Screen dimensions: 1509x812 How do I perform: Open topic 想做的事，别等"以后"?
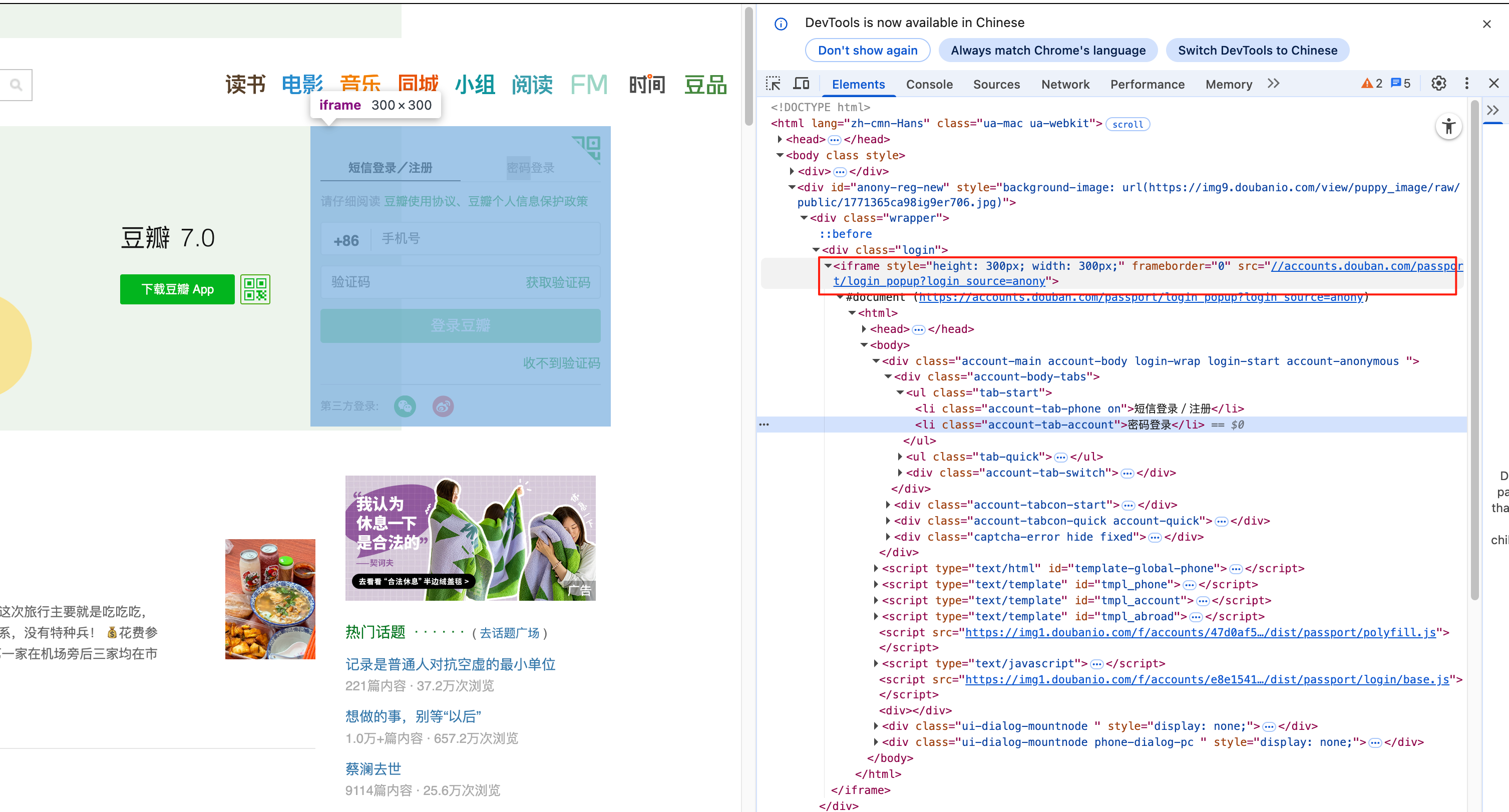(x=413, y=716)
